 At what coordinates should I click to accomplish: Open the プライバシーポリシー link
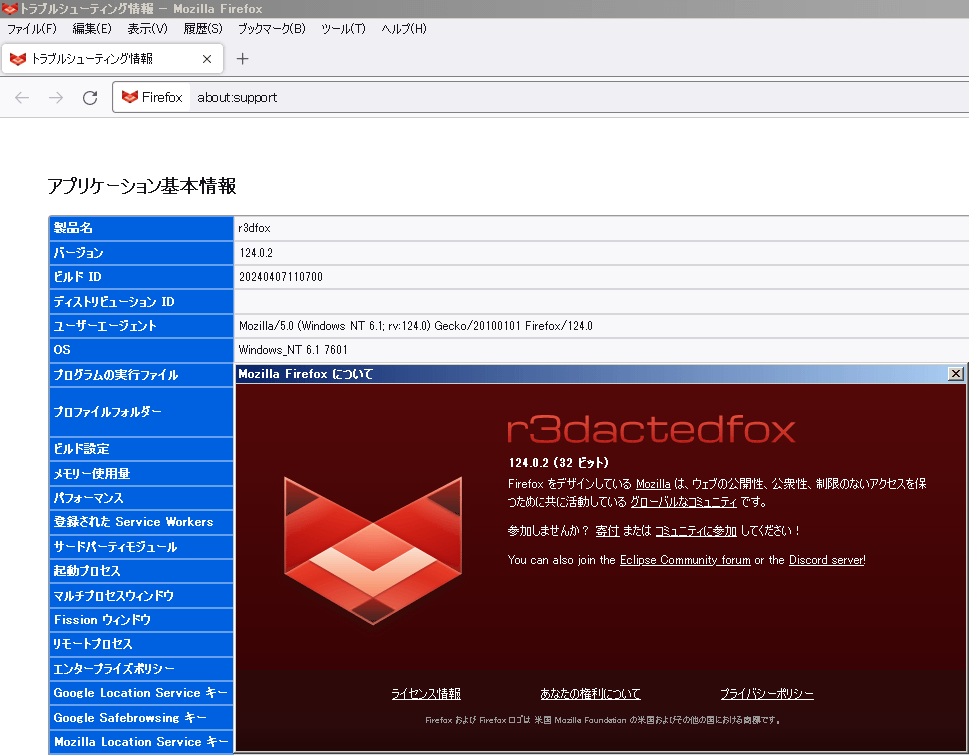pyautogui.click(x=767, y=694)
